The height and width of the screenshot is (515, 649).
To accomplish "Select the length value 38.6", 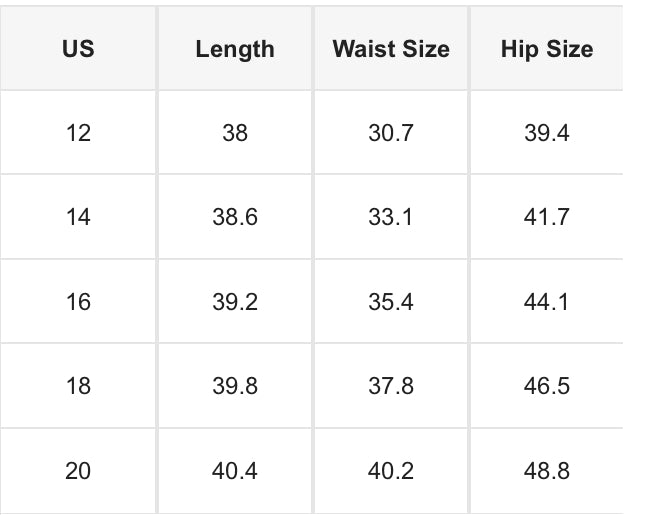I will click(235, 217).
